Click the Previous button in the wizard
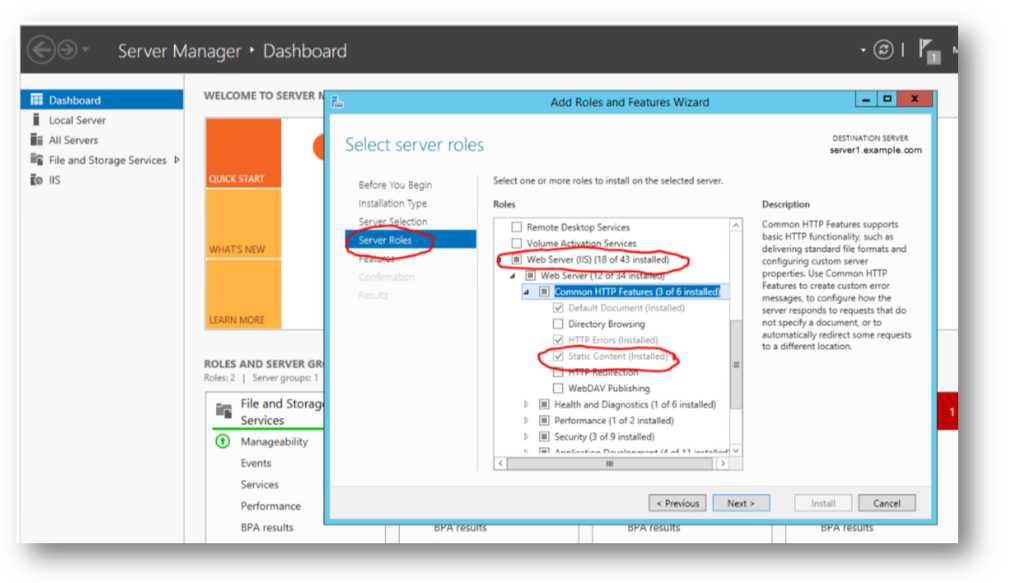 pos(678,503)
